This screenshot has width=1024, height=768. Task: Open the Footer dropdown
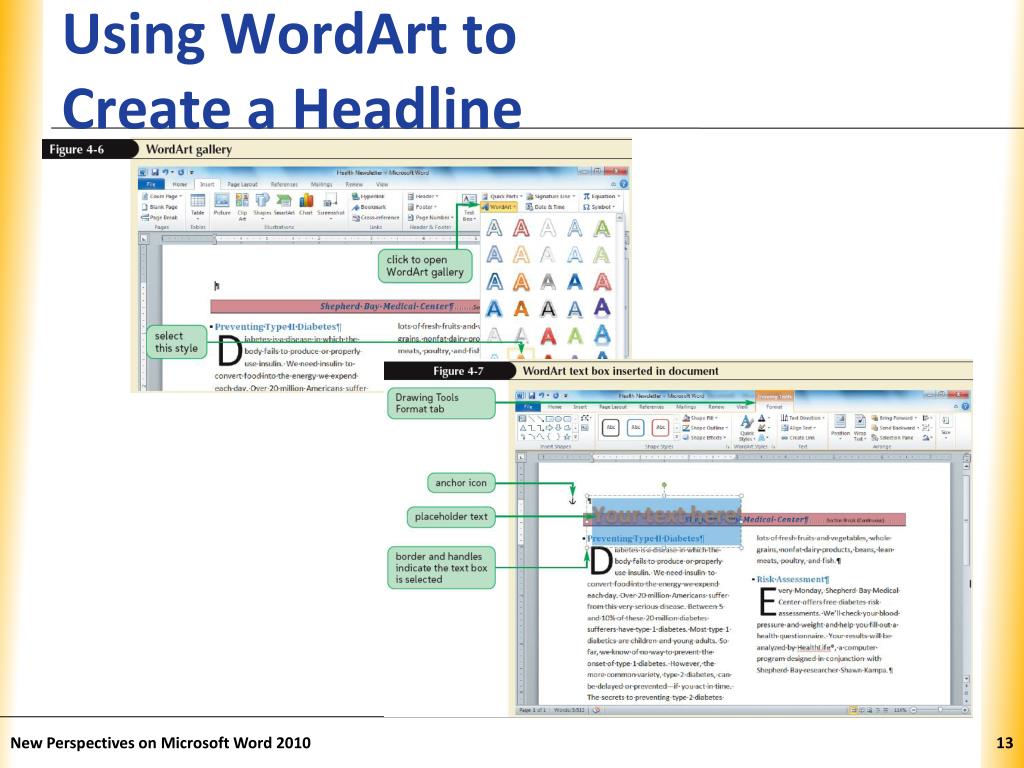coord(422,207)
